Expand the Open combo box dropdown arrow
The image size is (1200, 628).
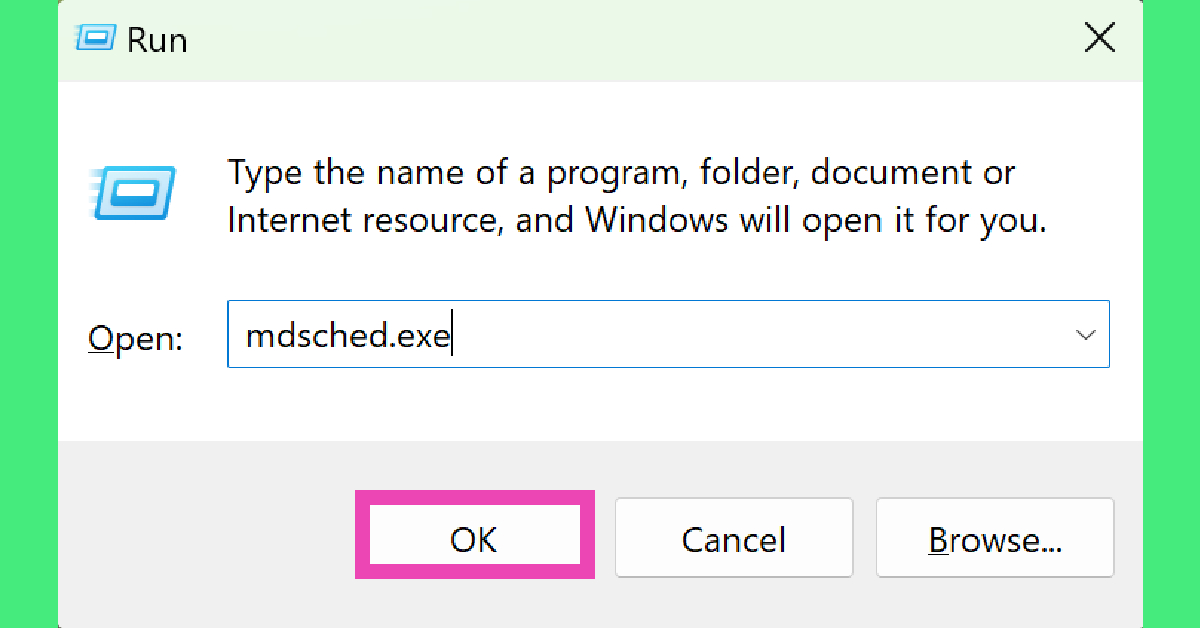coord(1085,335)
